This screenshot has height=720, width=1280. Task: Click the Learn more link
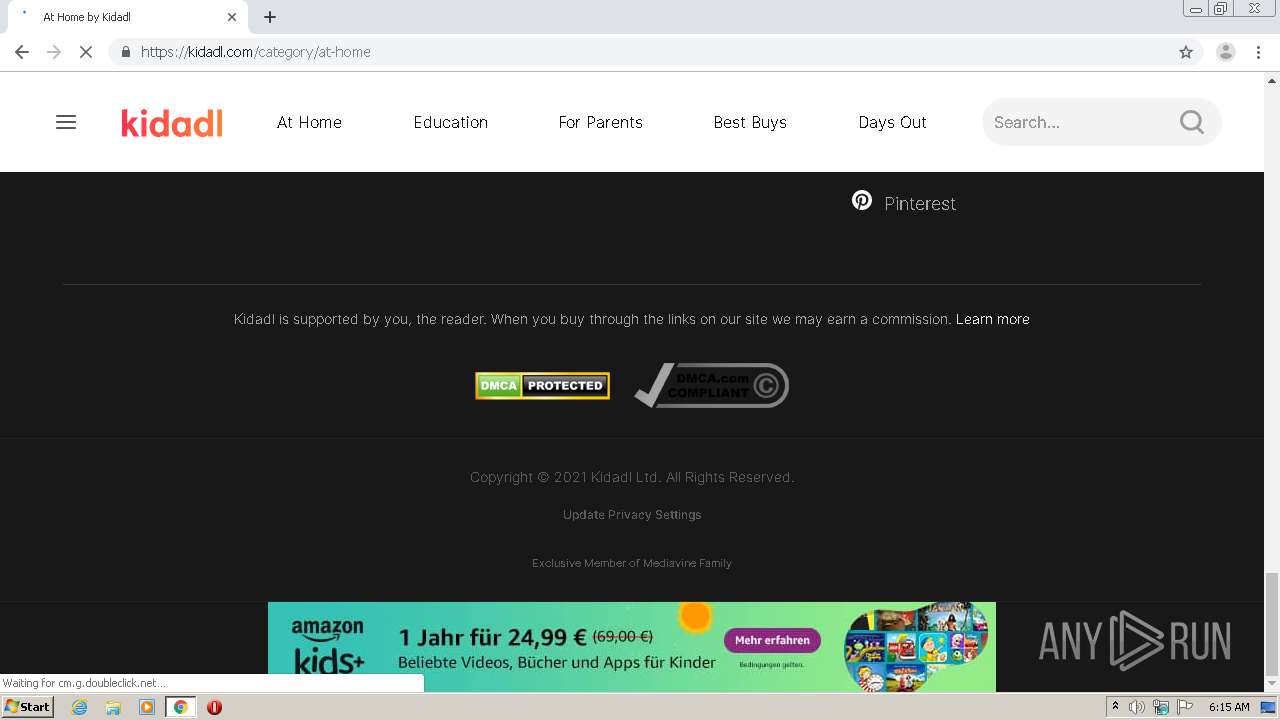[992, 319]
